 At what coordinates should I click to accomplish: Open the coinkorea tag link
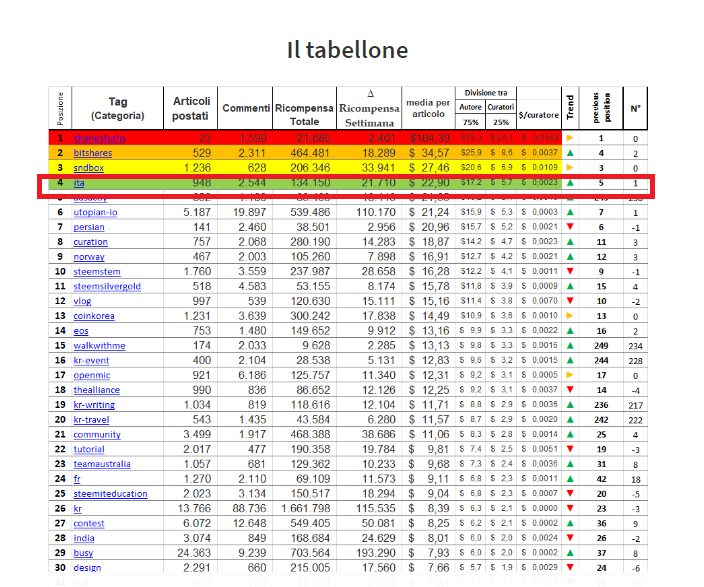click(94, 316)
